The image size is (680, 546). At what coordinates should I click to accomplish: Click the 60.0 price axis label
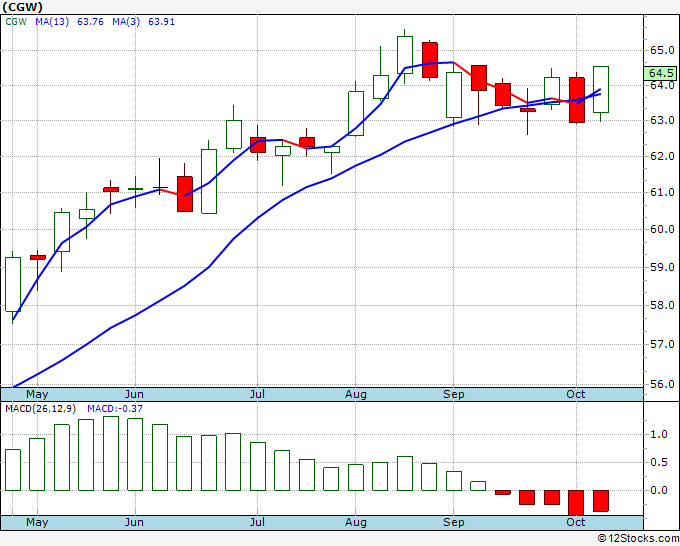tap(662, 229)
